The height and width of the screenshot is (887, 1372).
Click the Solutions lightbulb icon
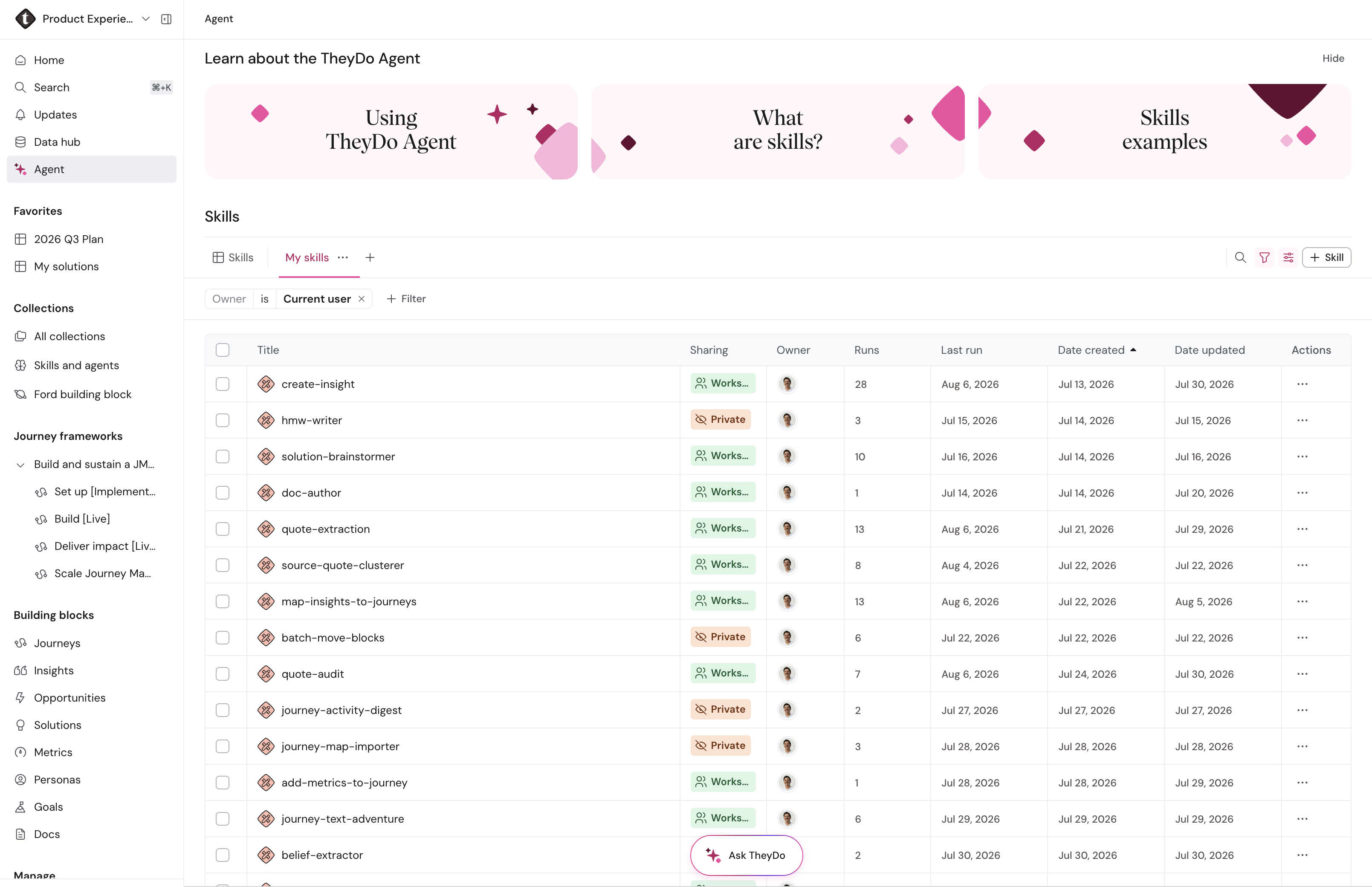(x=21, y=725)
